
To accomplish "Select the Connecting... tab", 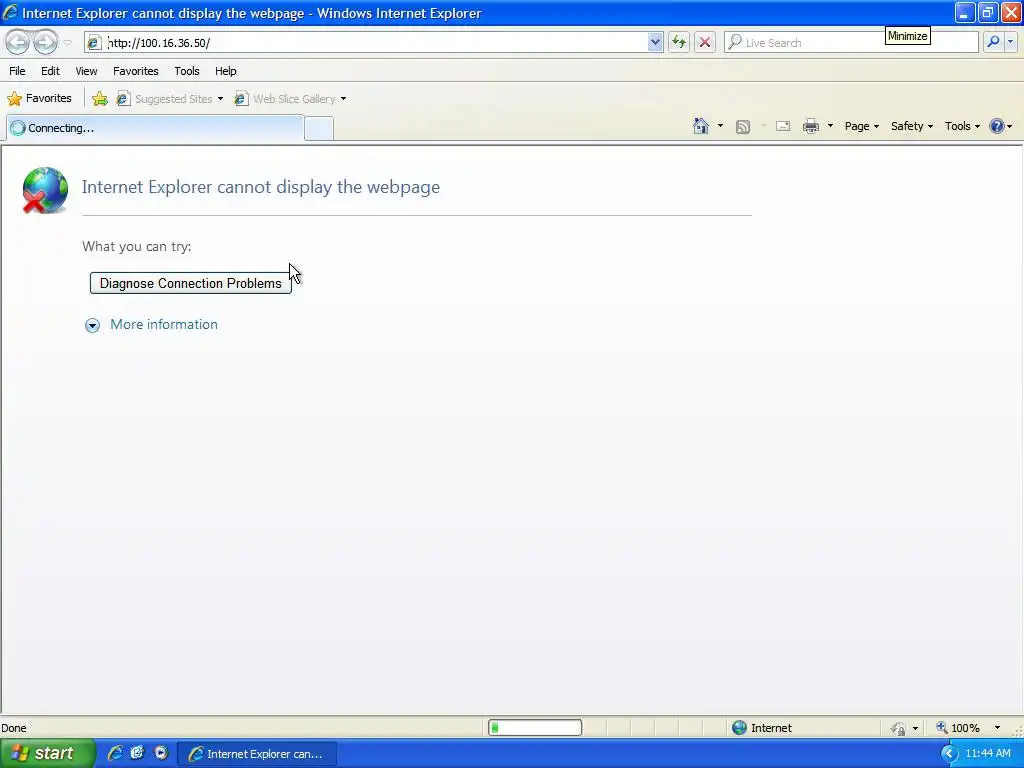I will coord(155,128).
